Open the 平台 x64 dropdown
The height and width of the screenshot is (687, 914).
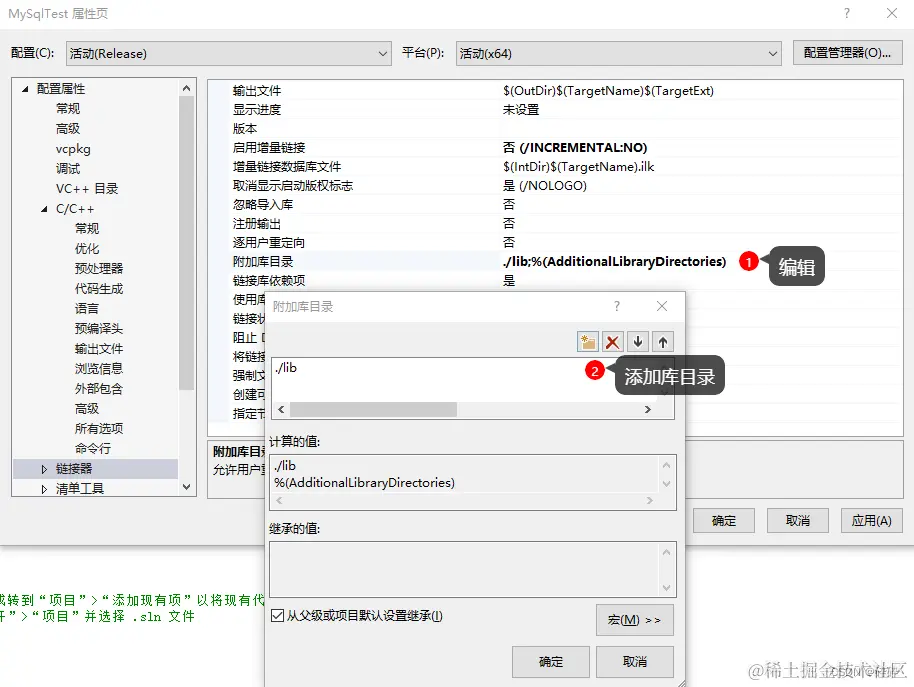point(618,54)
